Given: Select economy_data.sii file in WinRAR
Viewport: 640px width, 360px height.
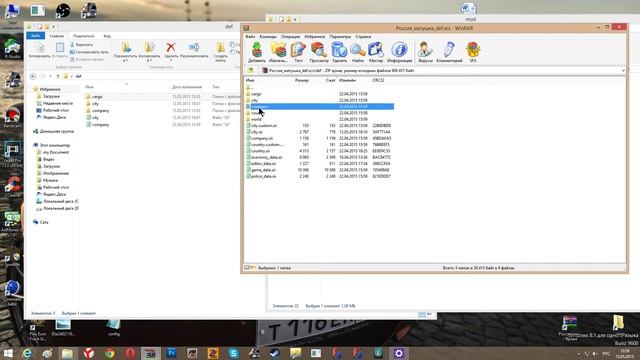Looking at the screenshot, I should tap(267, 157).
